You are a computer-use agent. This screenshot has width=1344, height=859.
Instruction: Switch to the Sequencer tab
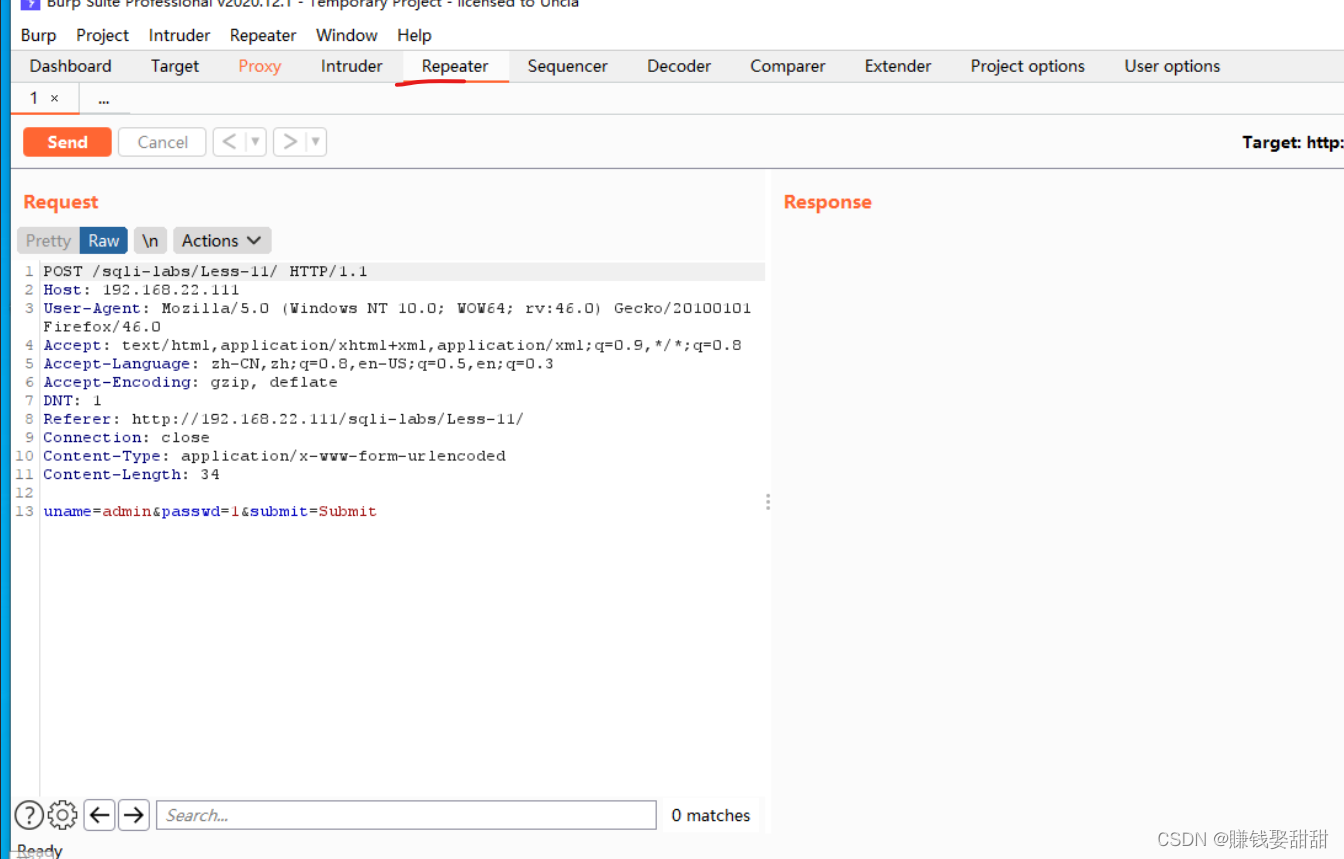[567, 66]
